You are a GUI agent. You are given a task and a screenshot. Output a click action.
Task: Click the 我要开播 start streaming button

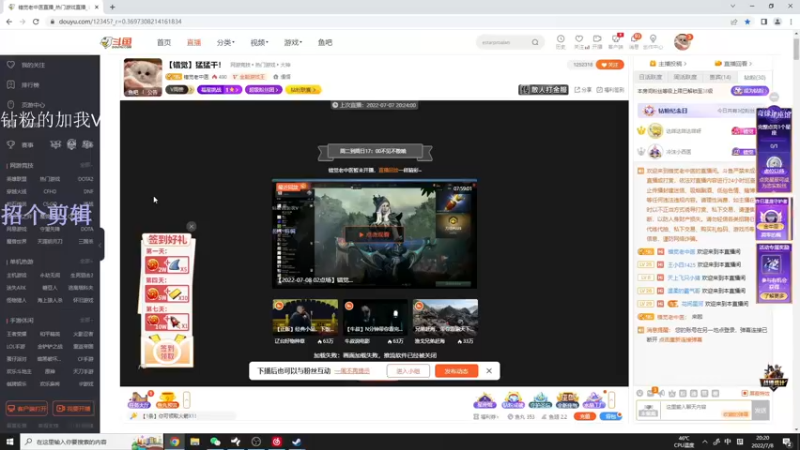point(73,409)
